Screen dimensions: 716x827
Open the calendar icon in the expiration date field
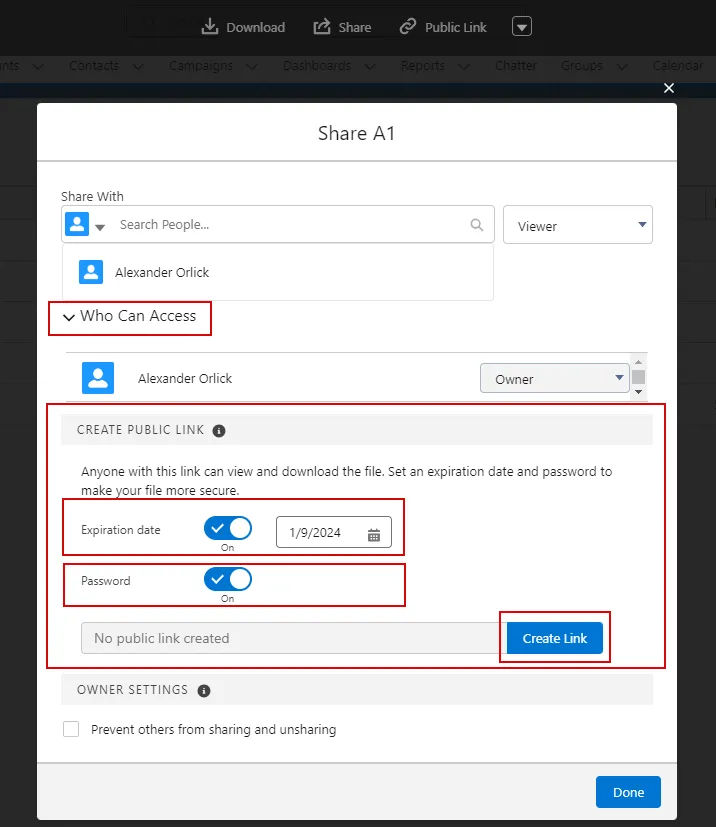(374, 533)
